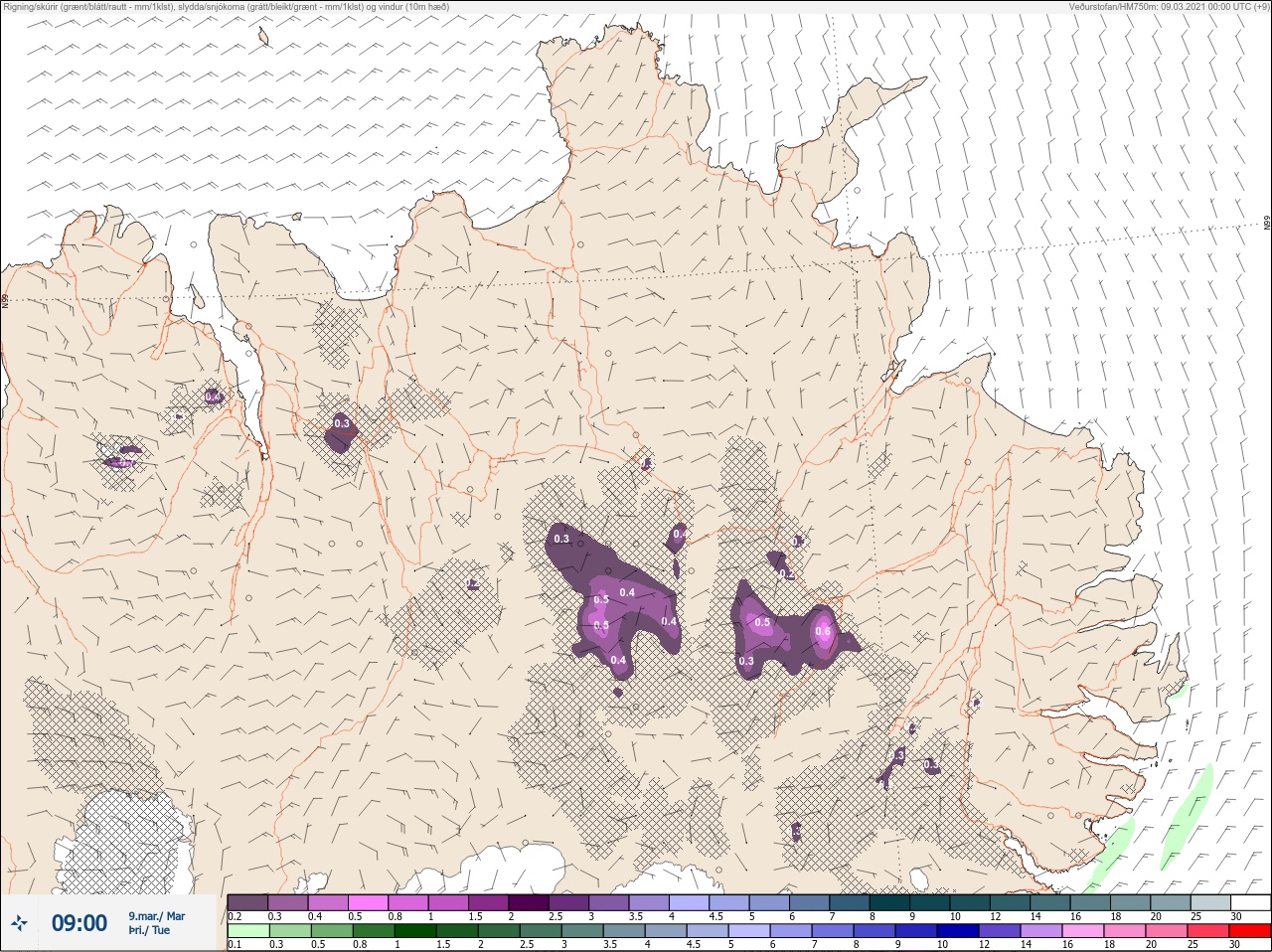Select the 0.2 swatch in the upper snow legend
This screenshot has width=1272, height=952.
point(247,902)
